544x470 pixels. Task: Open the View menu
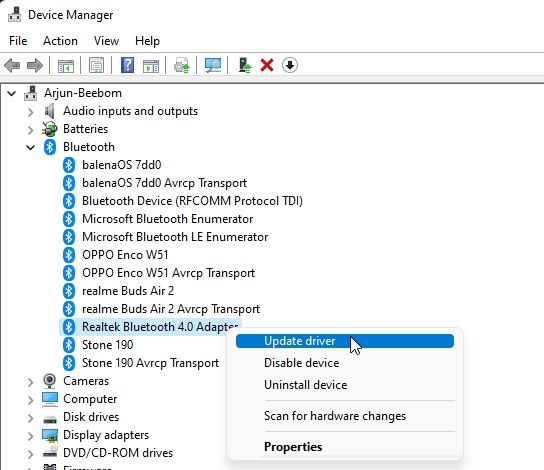point(106,41)
